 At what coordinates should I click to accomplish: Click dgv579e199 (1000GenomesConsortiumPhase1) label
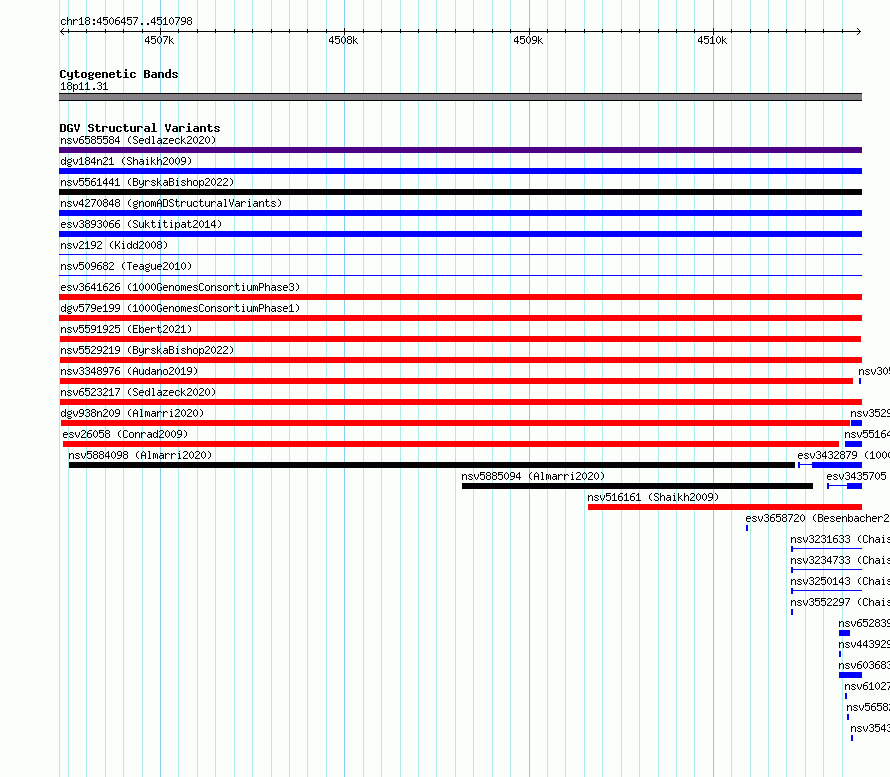(x=180, y=308)
